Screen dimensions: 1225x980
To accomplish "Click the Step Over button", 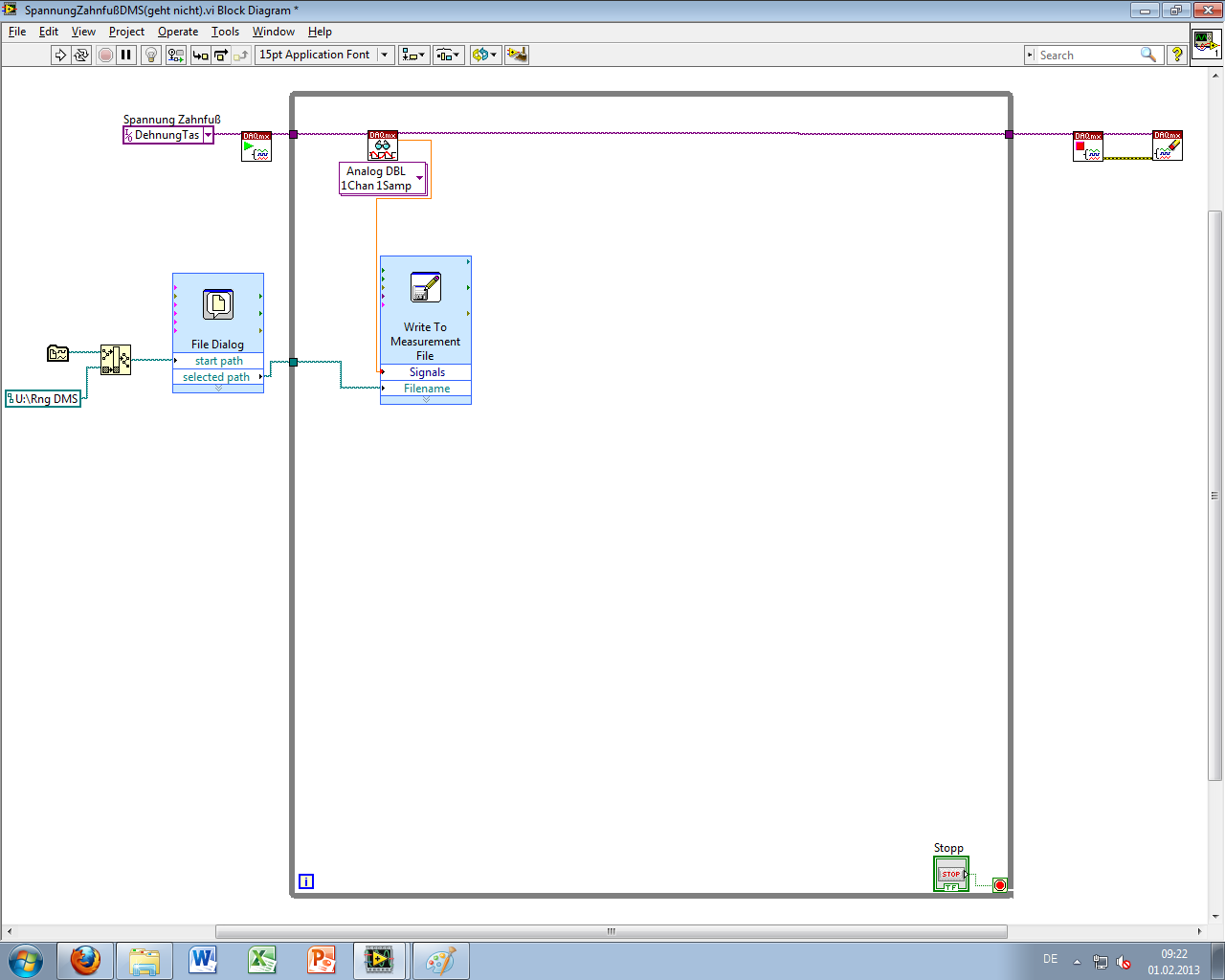I will (220, 55).
